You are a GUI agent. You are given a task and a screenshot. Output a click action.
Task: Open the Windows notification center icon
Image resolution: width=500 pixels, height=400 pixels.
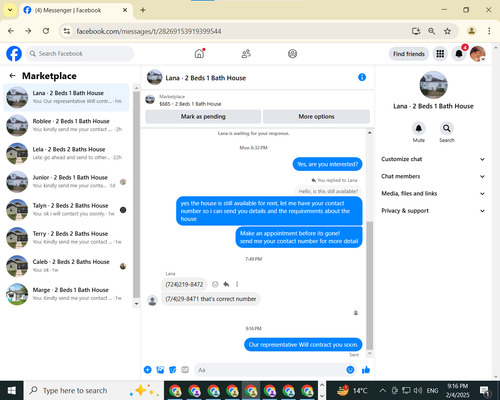point(485,390)
